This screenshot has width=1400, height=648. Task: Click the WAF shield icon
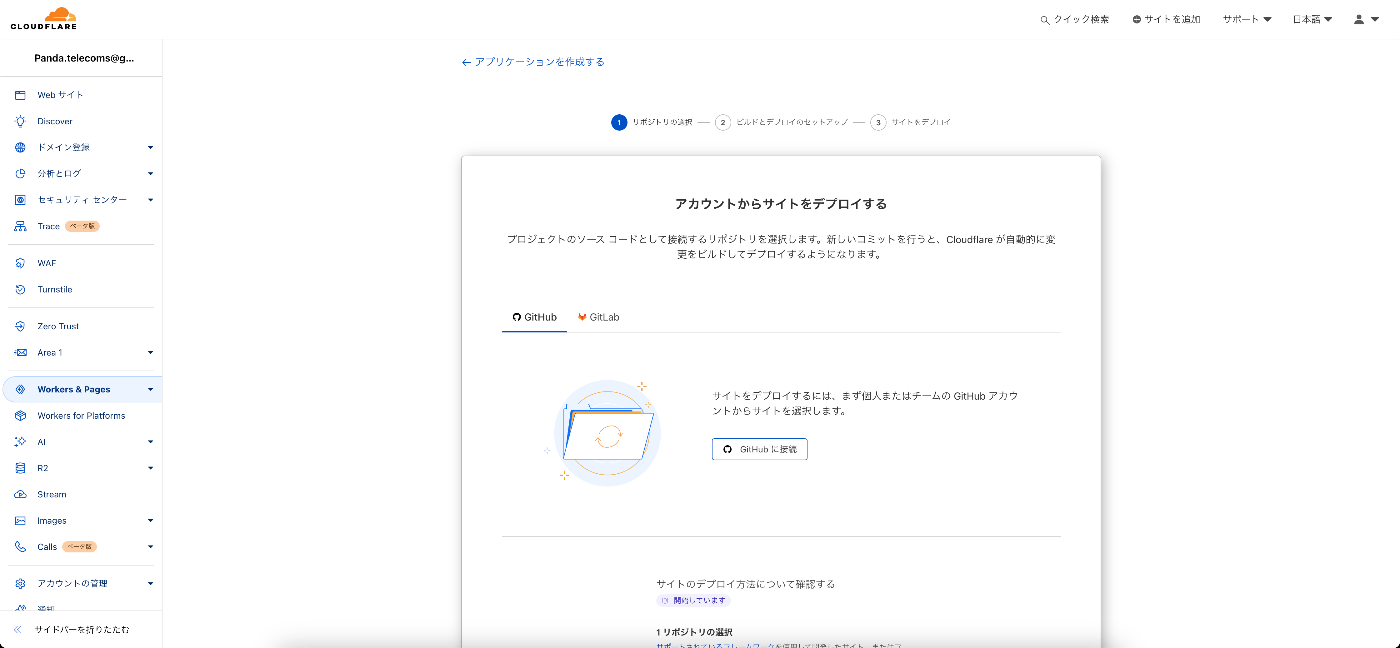coord(20,263)
